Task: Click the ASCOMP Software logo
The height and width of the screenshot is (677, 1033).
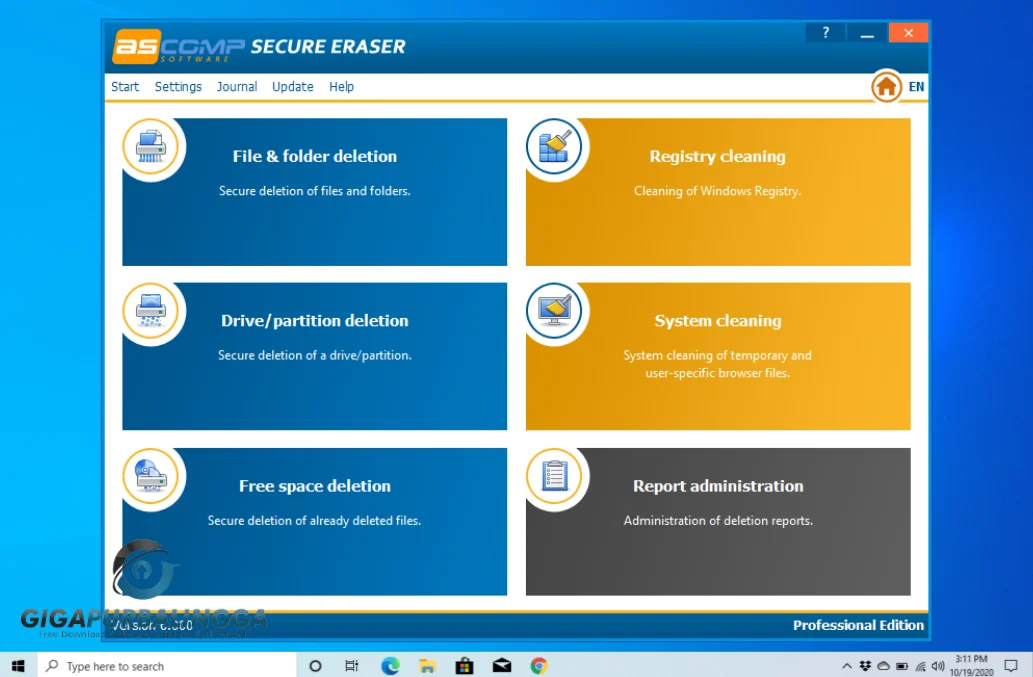Action: pyautogui.click(x=178, y=46)
